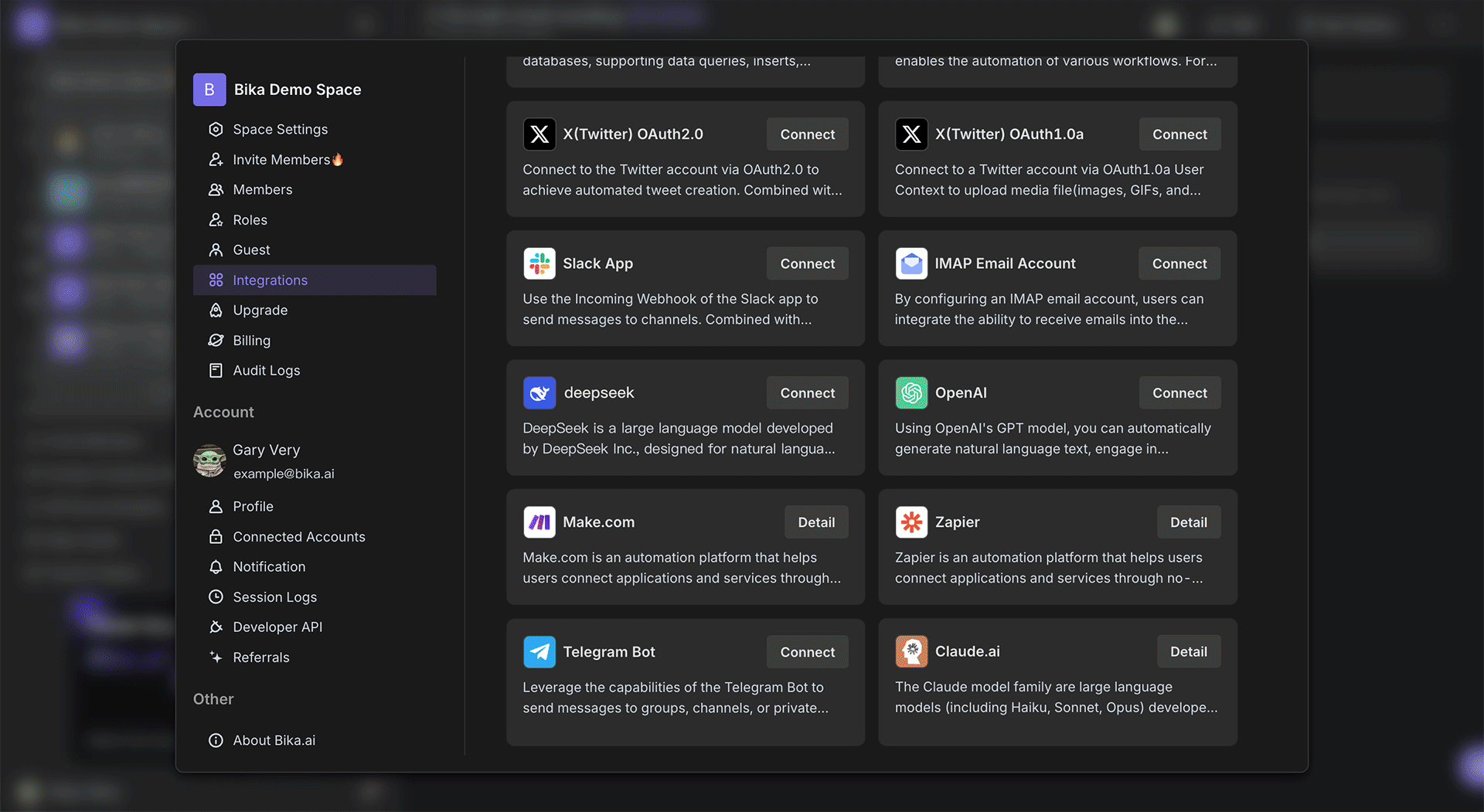Click the Make.com logo icon
Viewport: 1484px width, 812px height.
pos(539,522)
